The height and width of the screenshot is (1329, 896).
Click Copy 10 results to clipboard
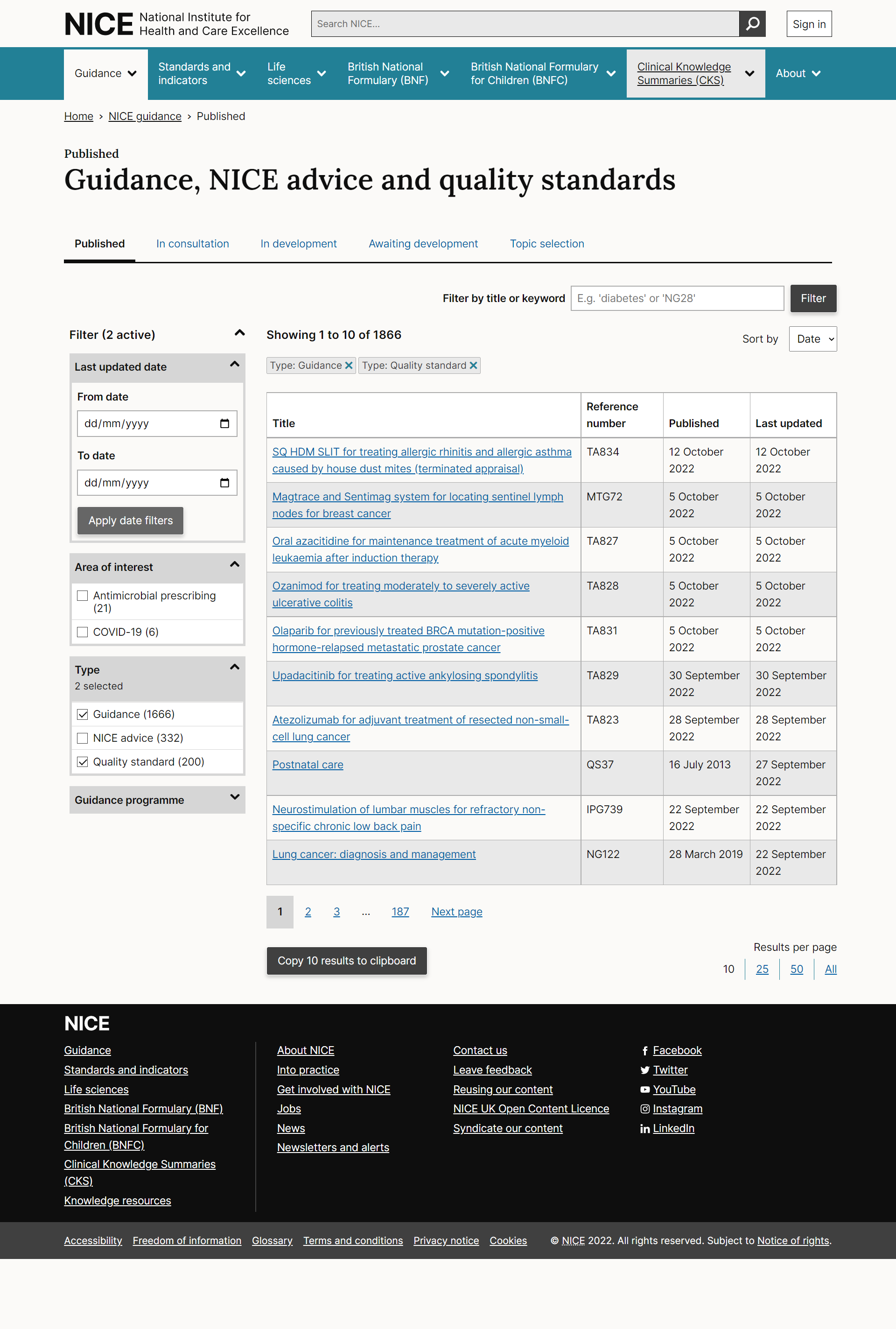point(346,961)
